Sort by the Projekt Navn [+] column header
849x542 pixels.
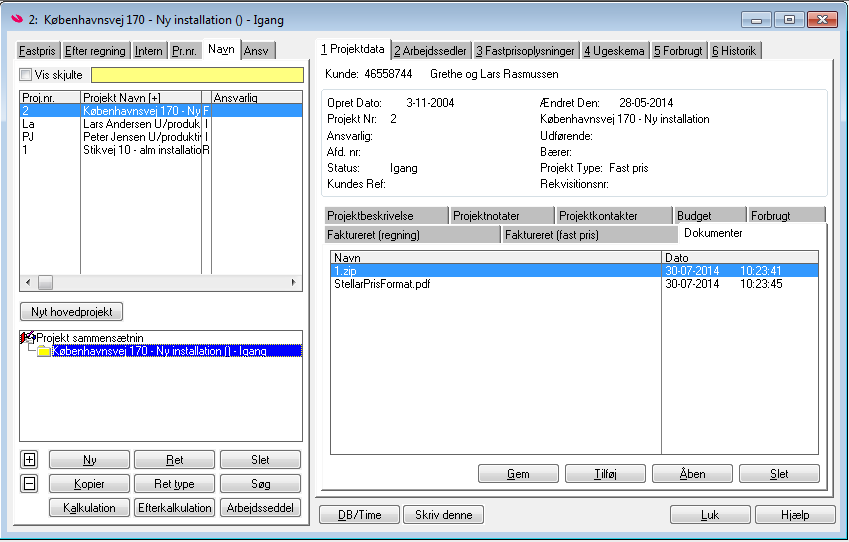pos(141,97)
